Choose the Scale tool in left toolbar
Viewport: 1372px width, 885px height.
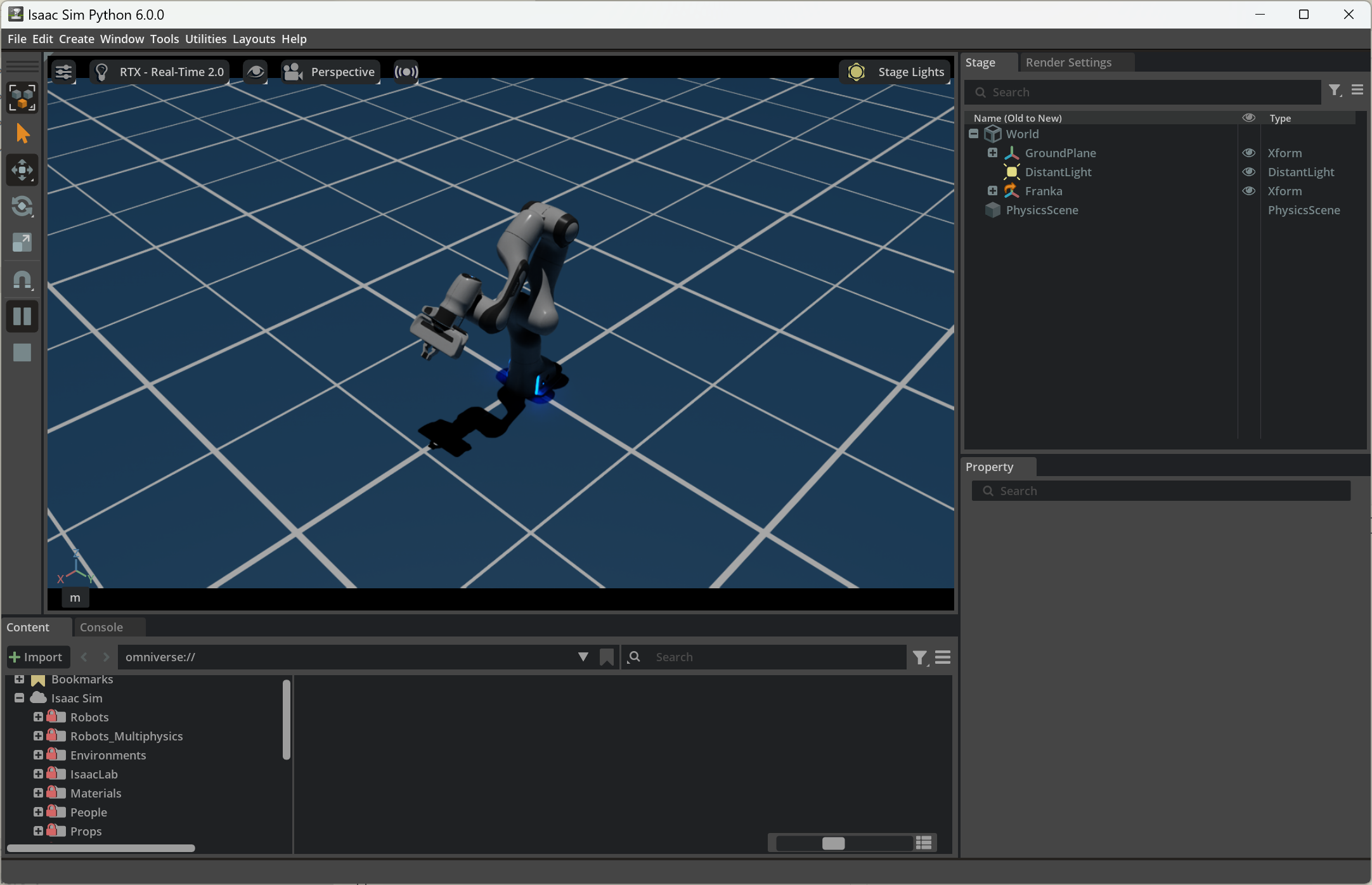(22, 242)
